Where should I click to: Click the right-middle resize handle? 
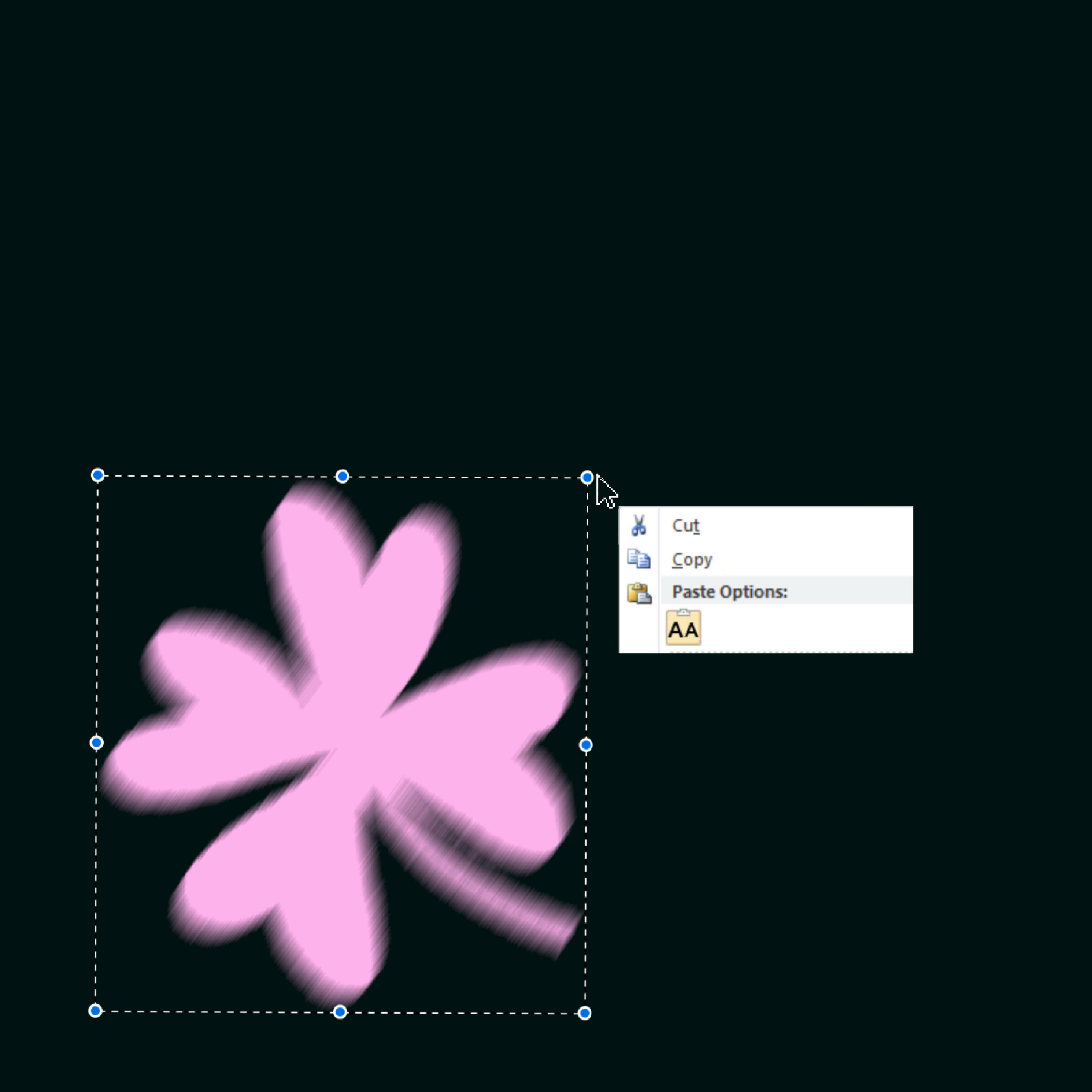click(x=586, y=745)
